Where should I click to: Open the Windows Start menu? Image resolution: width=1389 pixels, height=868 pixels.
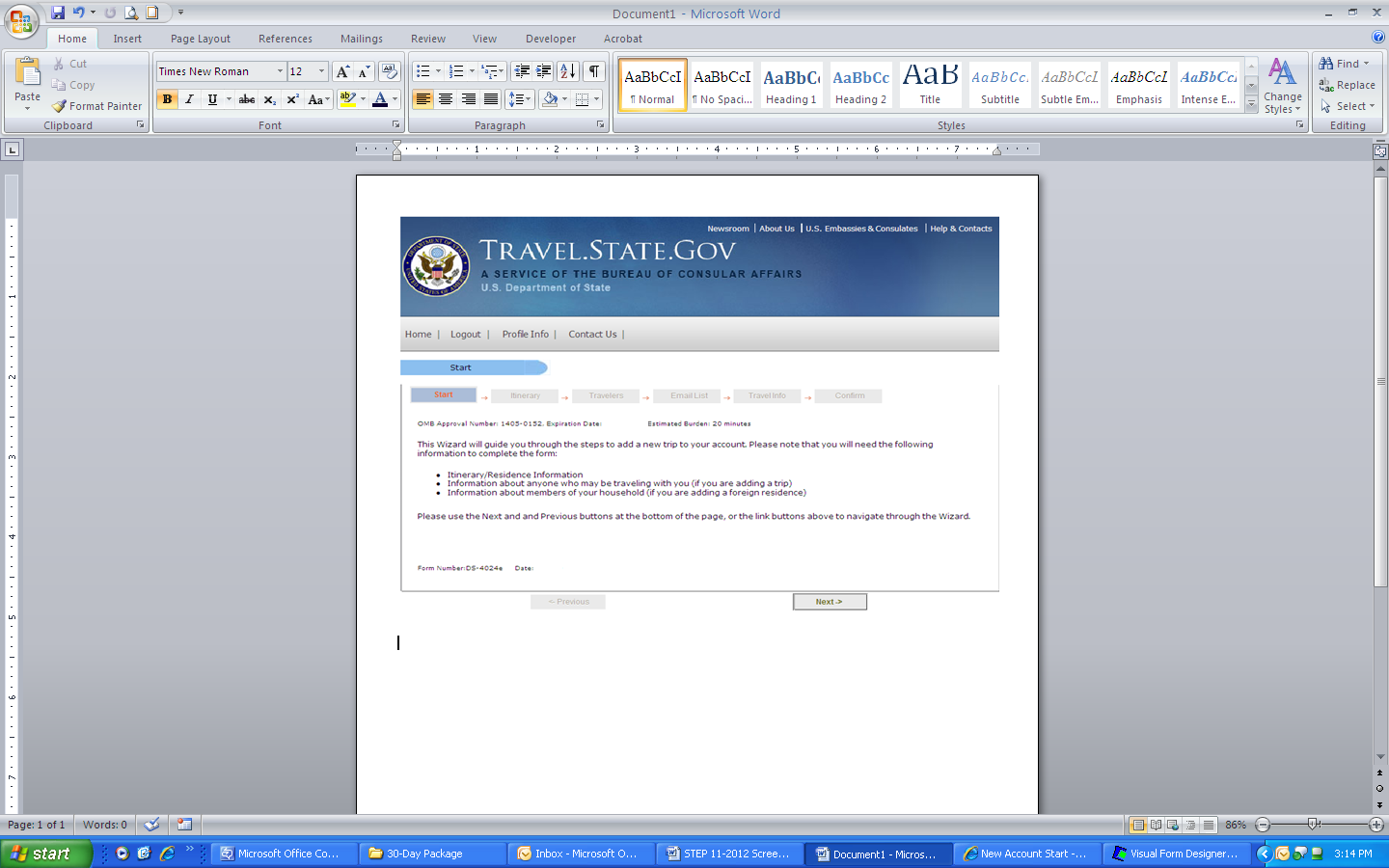pyautogui.click(x=46, y=854)
